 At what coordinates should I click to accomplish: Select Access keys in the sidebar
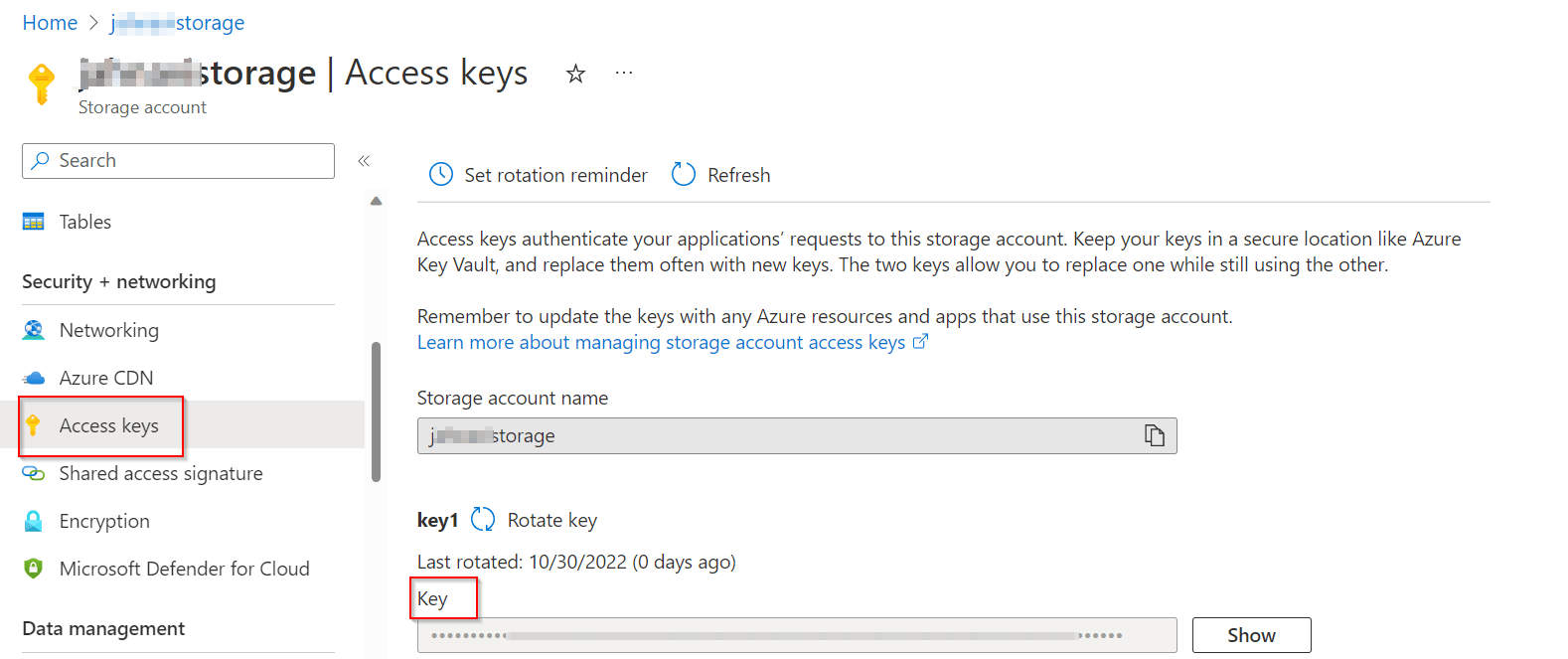pos(109,425)
